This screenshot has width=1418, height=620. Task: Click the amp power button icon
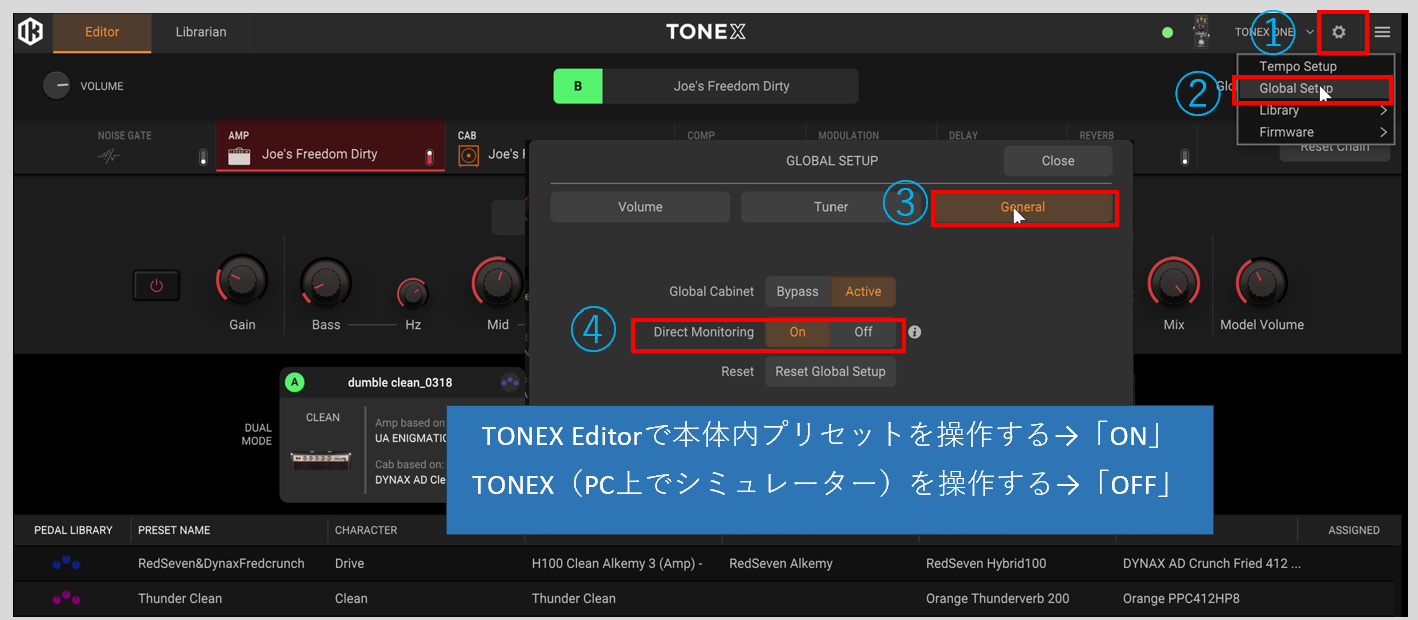(x=155, y=285)
